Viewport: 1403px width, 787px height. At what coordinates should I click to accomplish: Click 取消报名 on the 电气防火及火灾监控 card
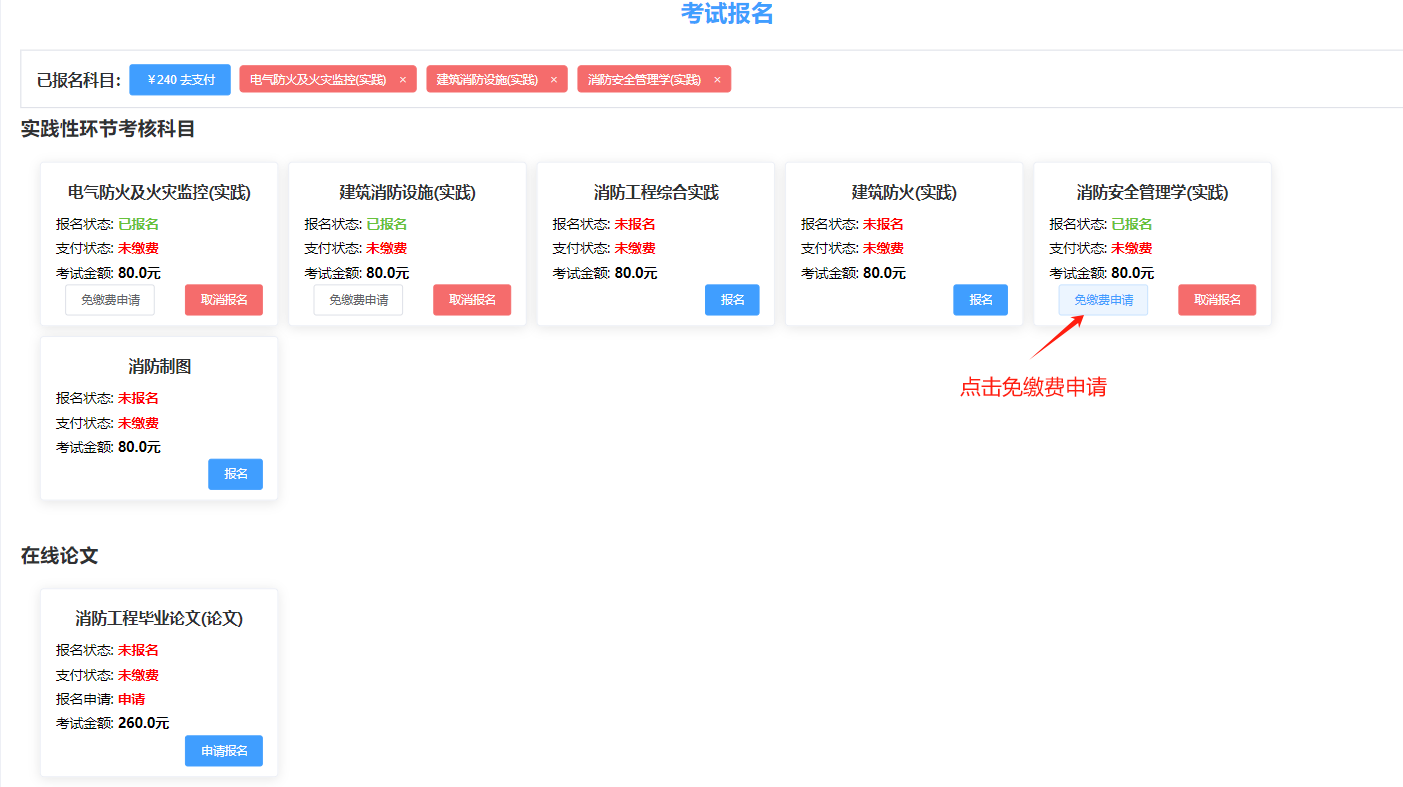point(224,300)
